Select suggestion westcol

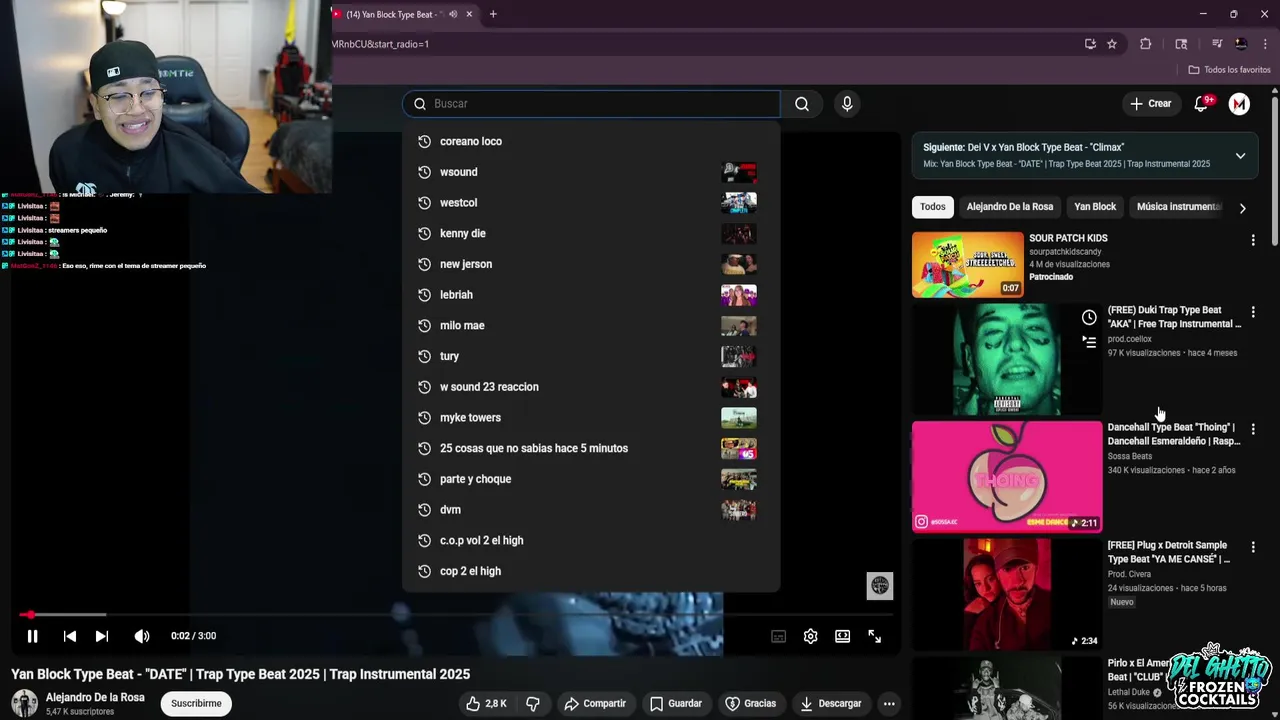tap(590, 203)
